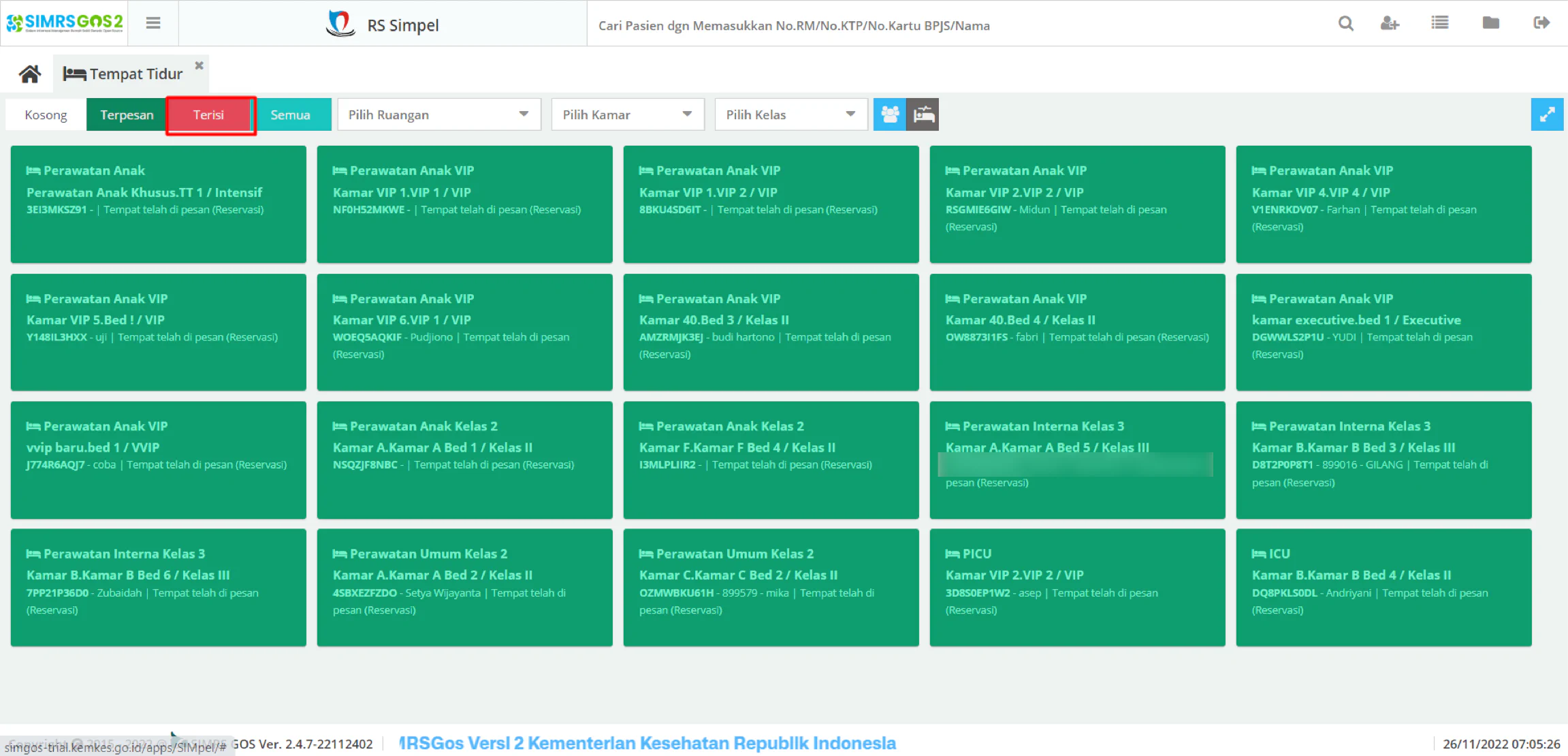Click the blue patients group icon

pyautogui.click(x=890, y=114)
